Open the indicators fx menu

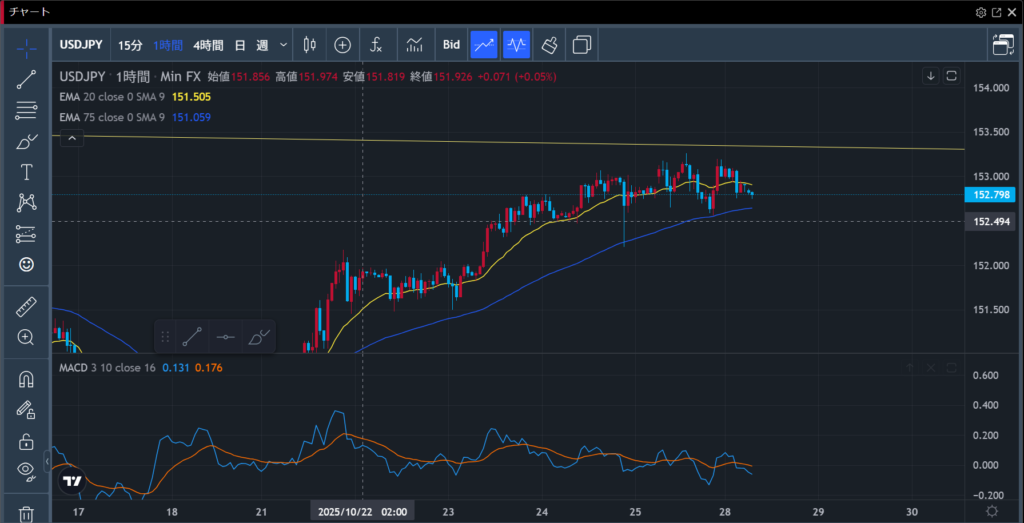376,45
